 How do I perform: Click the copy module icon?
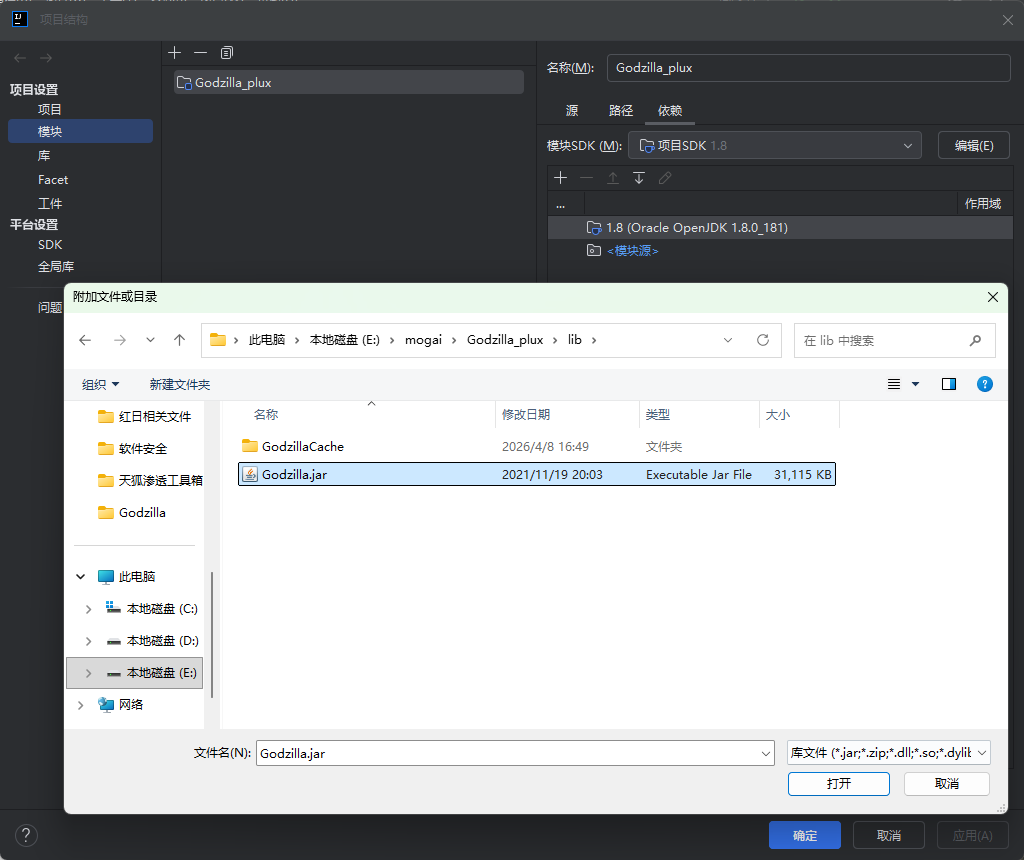point(227,53)
